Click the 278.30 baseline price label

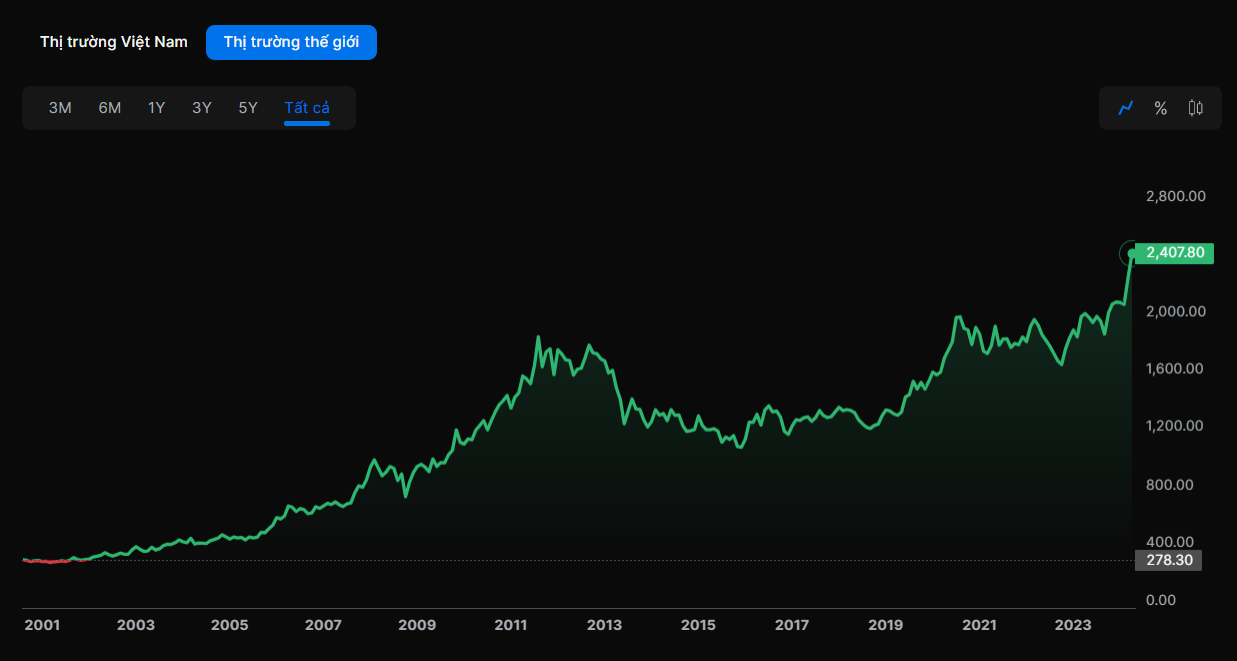coord(1169,560)
